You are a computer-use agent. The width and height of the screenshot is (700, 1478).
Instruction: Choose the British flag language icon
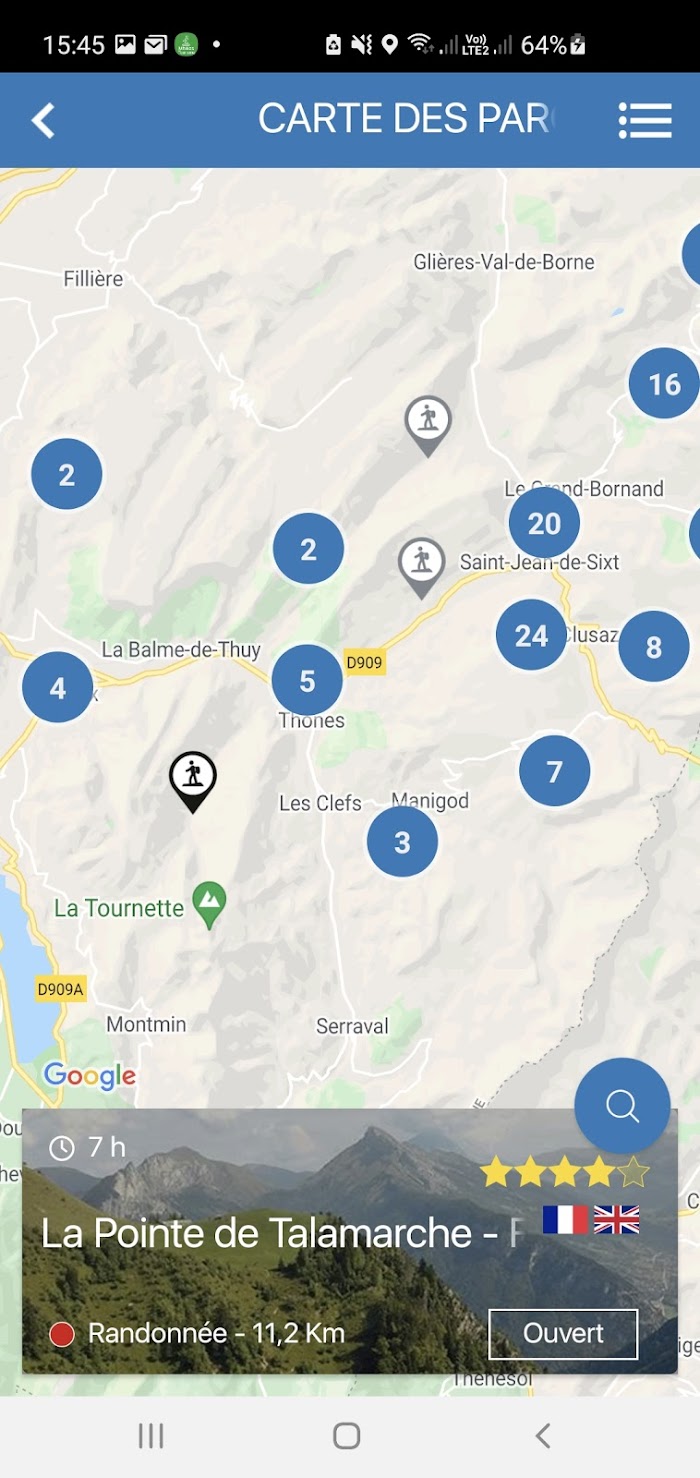(617, 1220)
